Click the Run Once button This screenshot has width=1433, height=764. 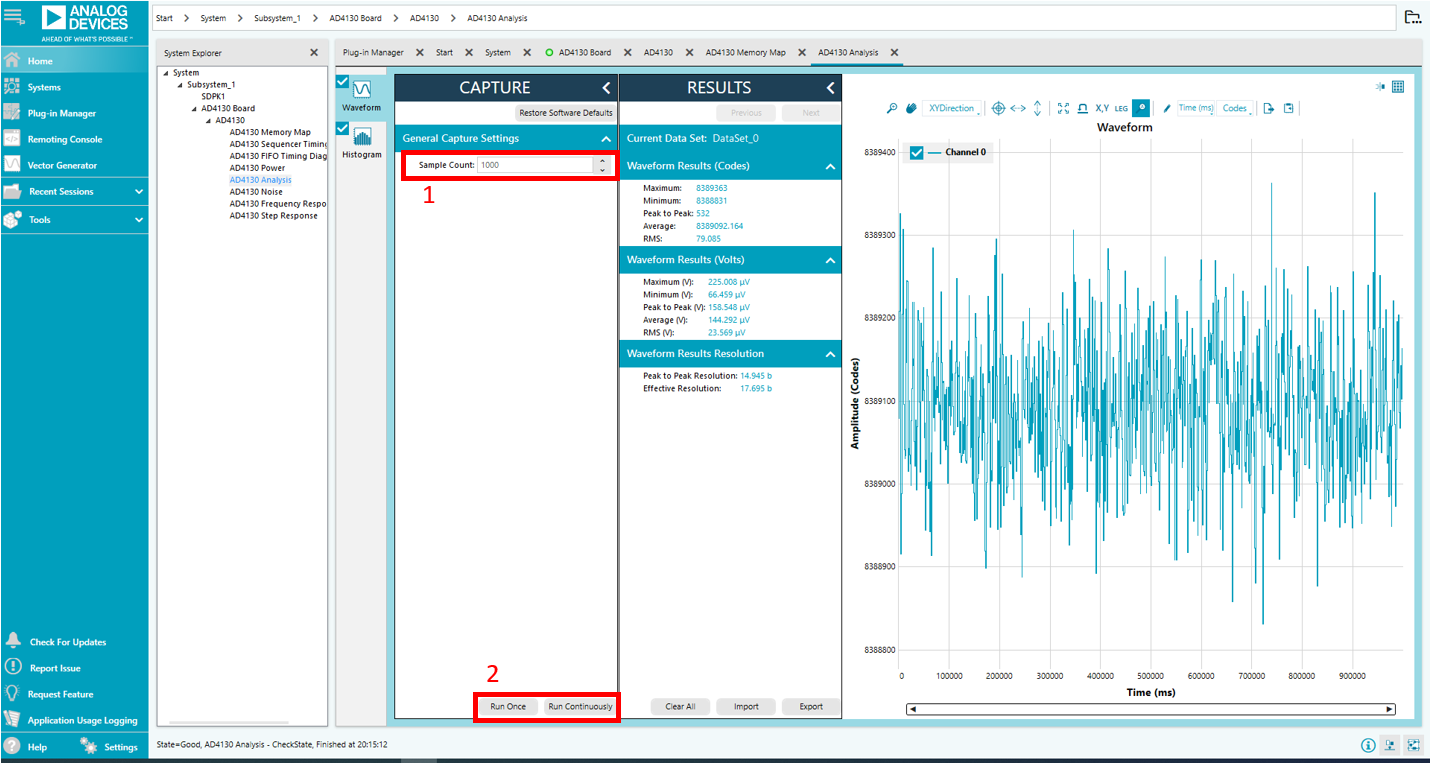click(x=508, y=707)
